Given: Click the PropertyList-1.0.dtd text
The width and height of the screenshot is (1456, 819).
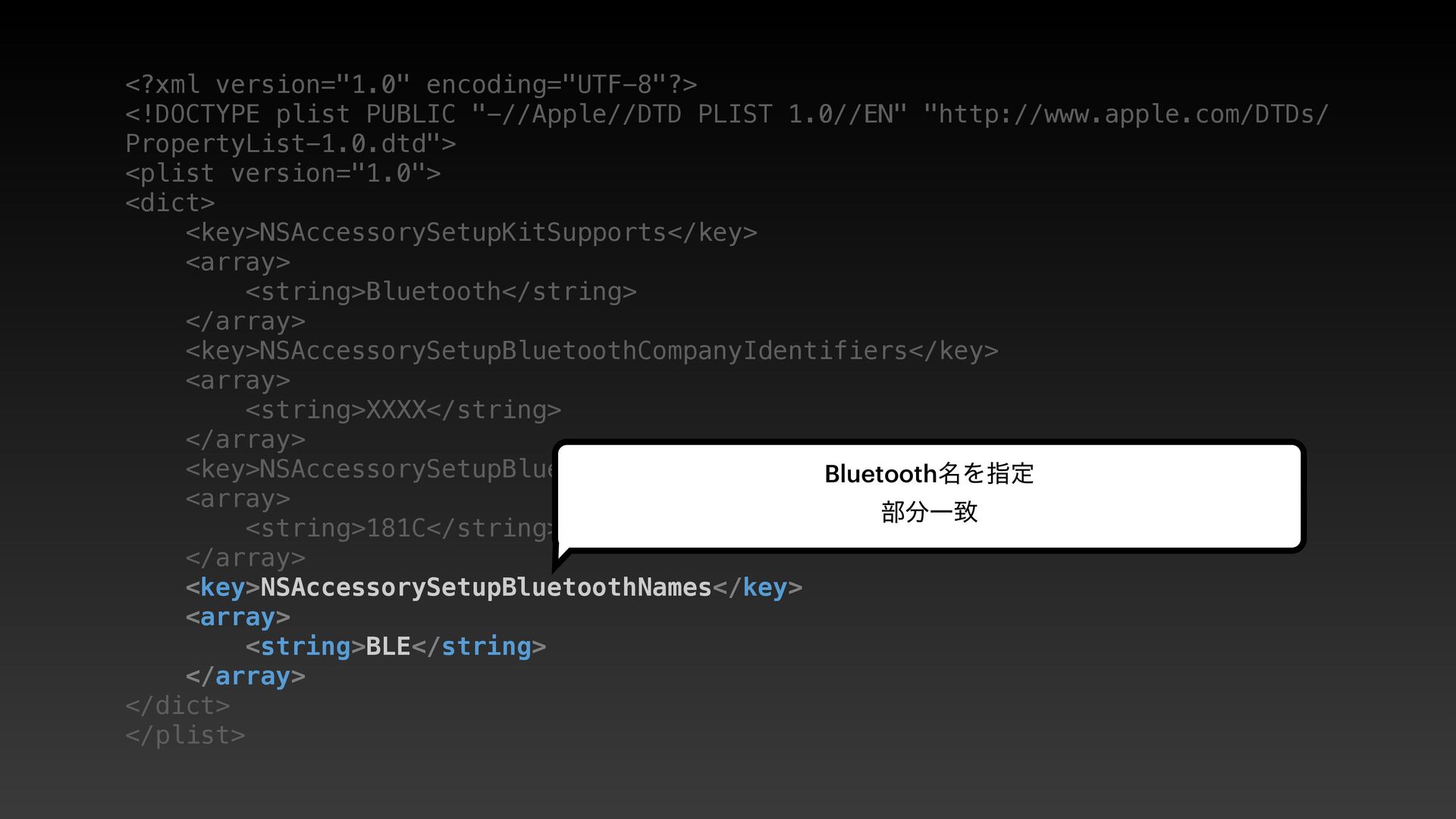Looking at the screenshot, I should tap(290, 143).
